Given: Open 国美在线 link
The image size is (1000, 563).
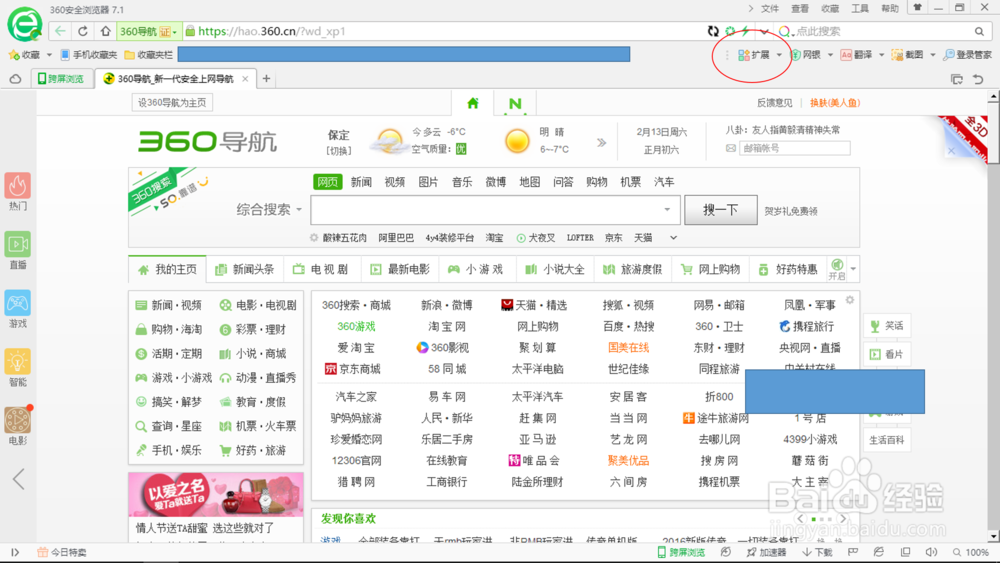Looking at the screenshot, I should tap(628, 347).
